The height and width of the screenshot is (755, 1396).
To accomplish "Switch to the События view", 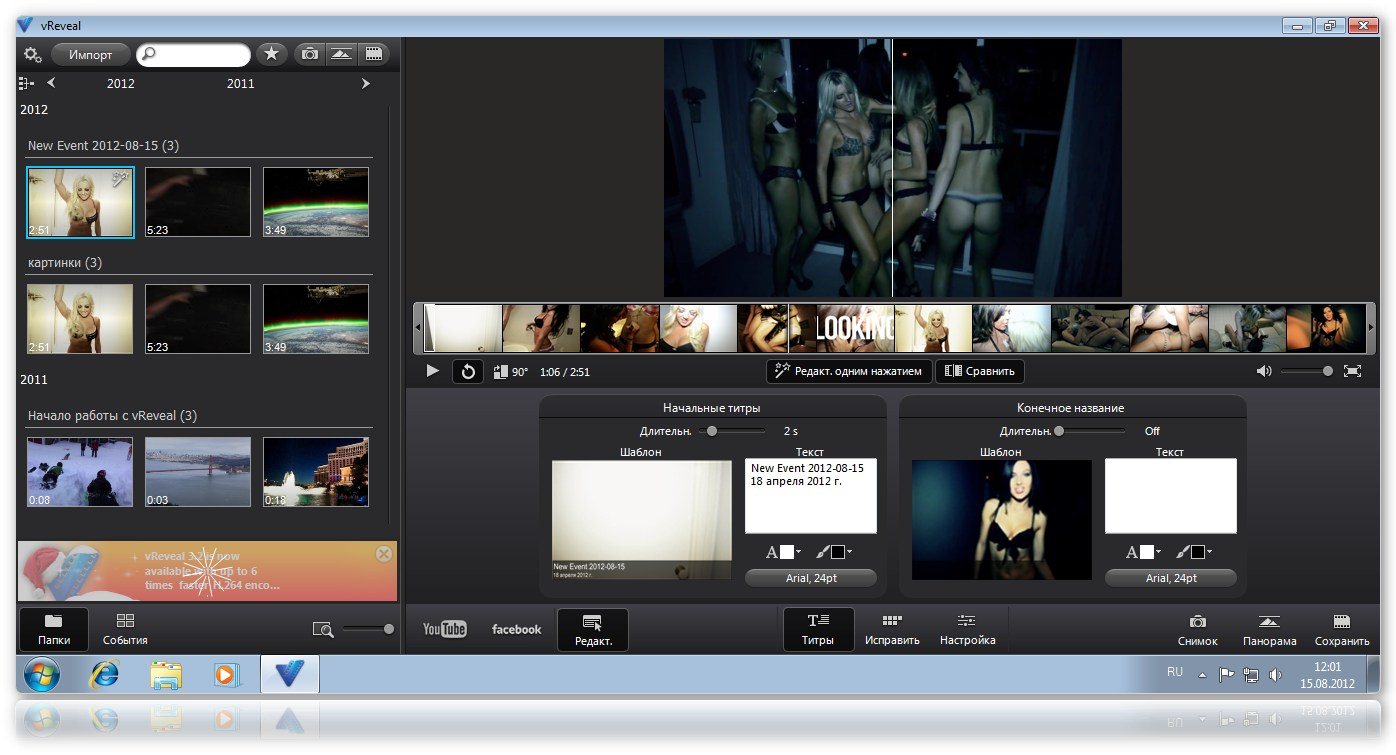I will click(x=125, y=629).
